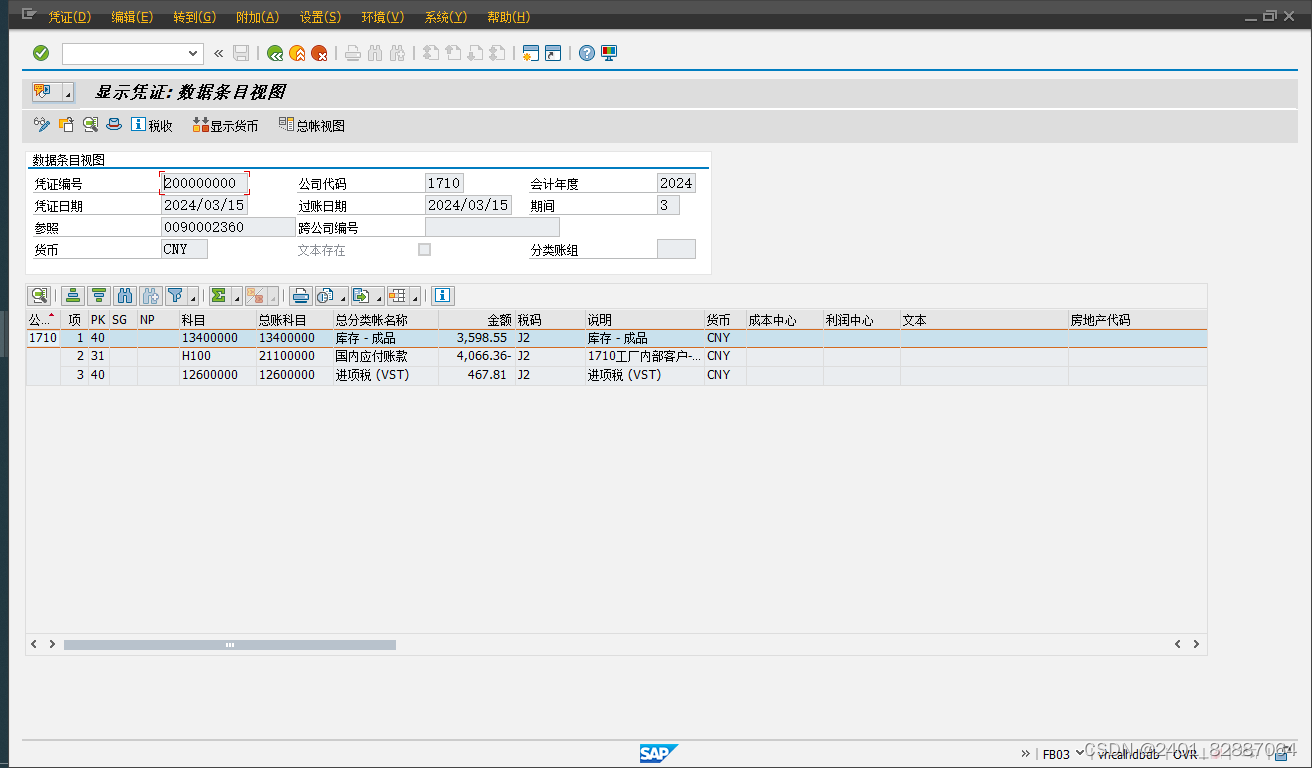Click the Find binoculars icon in table toolbar
The width and height of the screenshot is (1312, 768).
124,295
